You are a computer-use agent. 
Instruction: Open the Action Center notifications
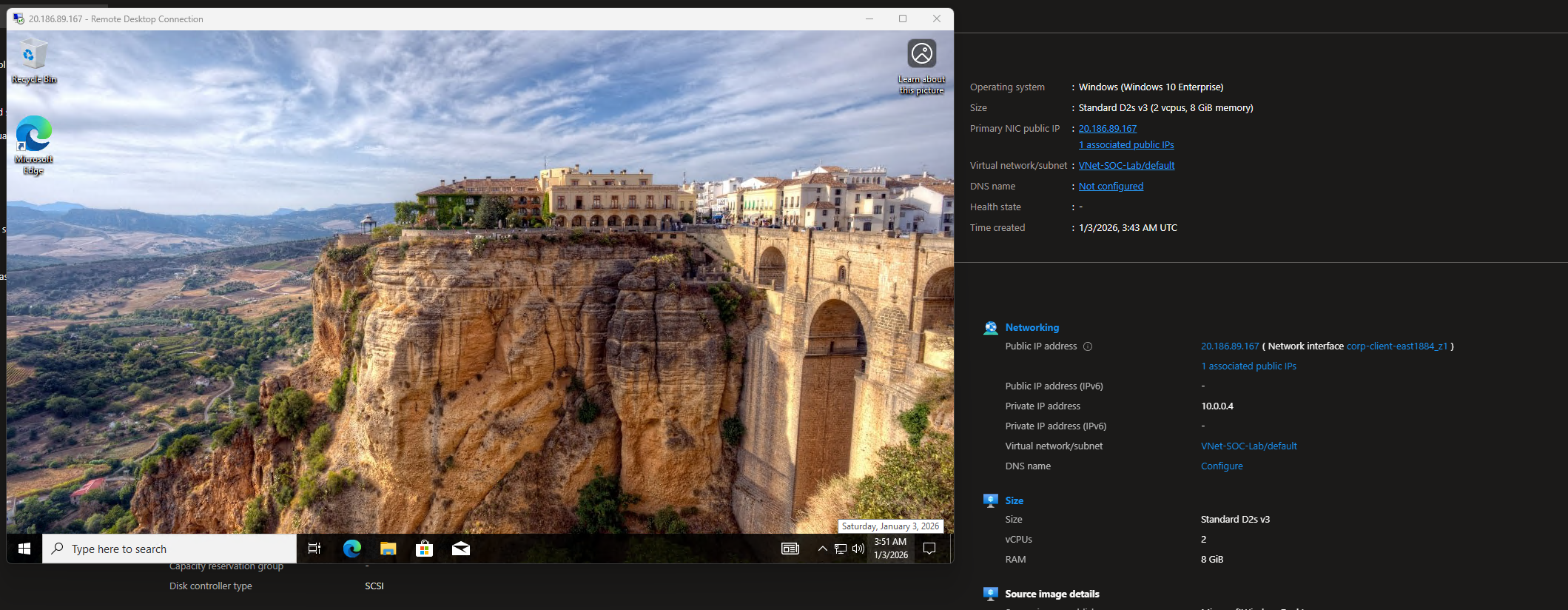[x=929, y=549]
